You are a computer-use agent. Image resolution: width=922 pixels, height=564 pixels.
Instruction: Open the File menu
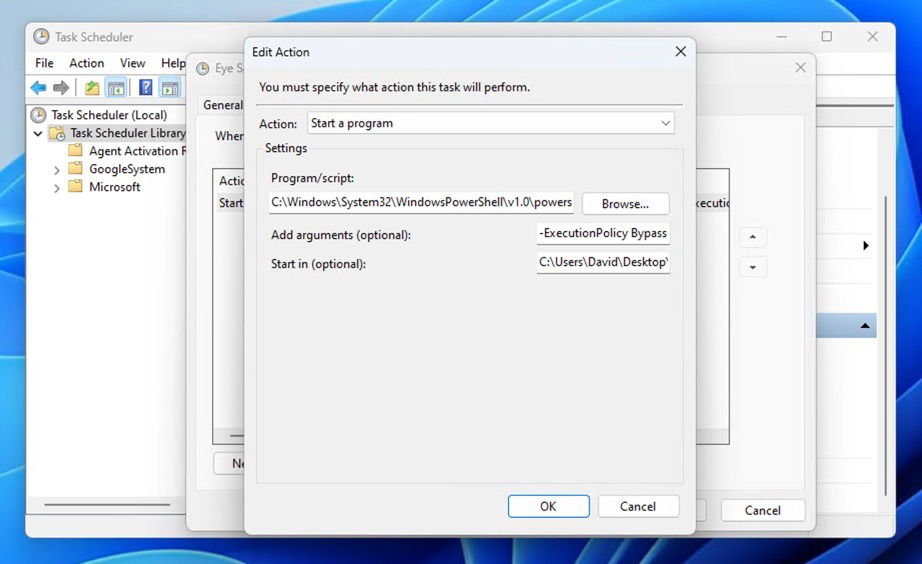click(44, 63)
